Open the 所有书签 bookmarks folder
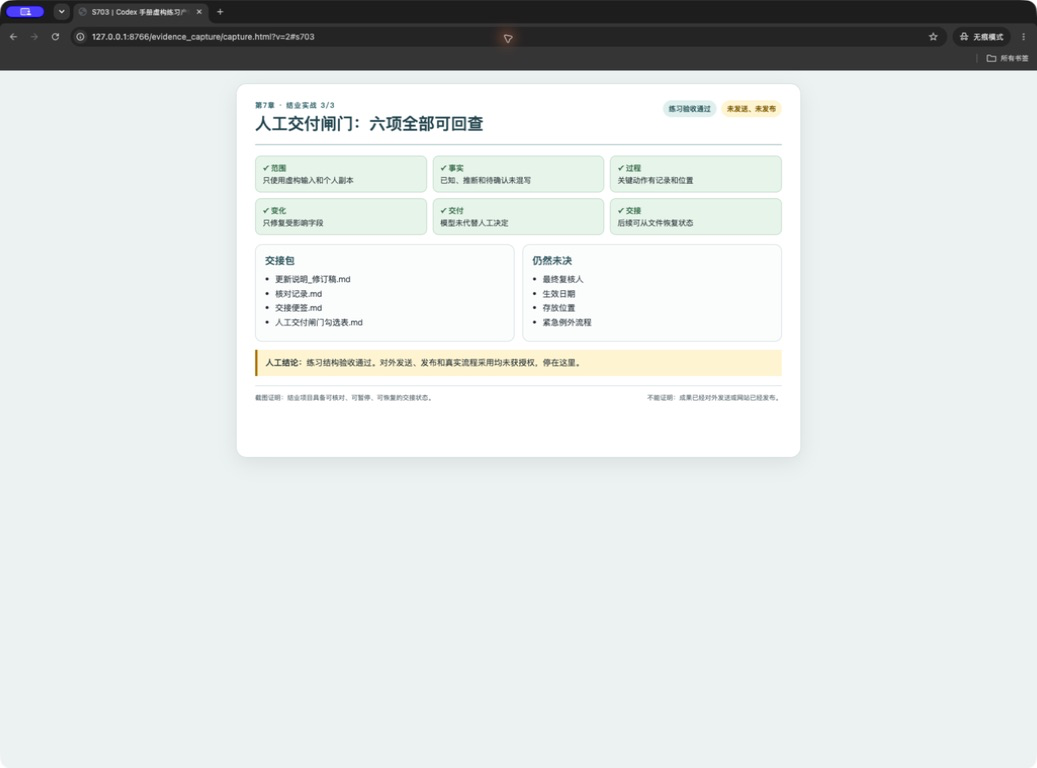 point(1007,58)
